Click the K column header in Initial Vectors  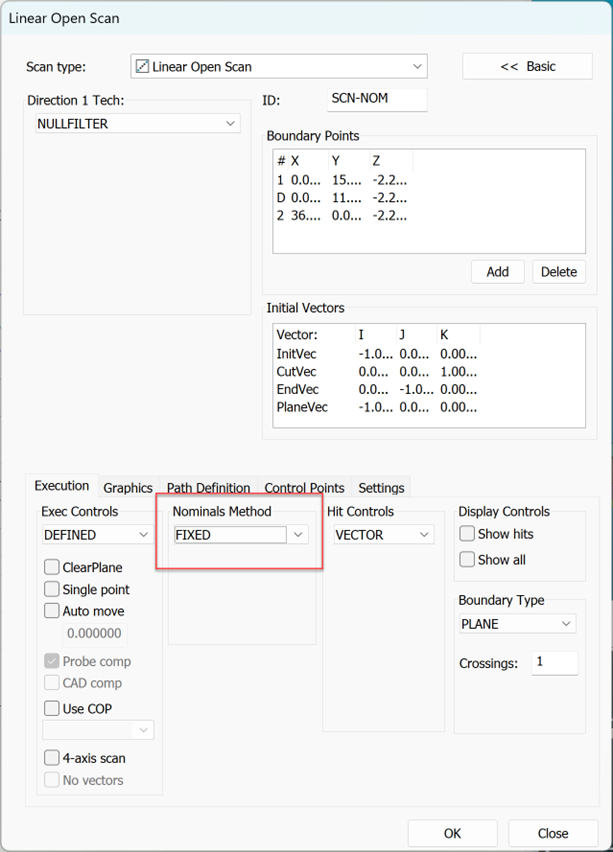pyautogui.click(x=458, y=335)
